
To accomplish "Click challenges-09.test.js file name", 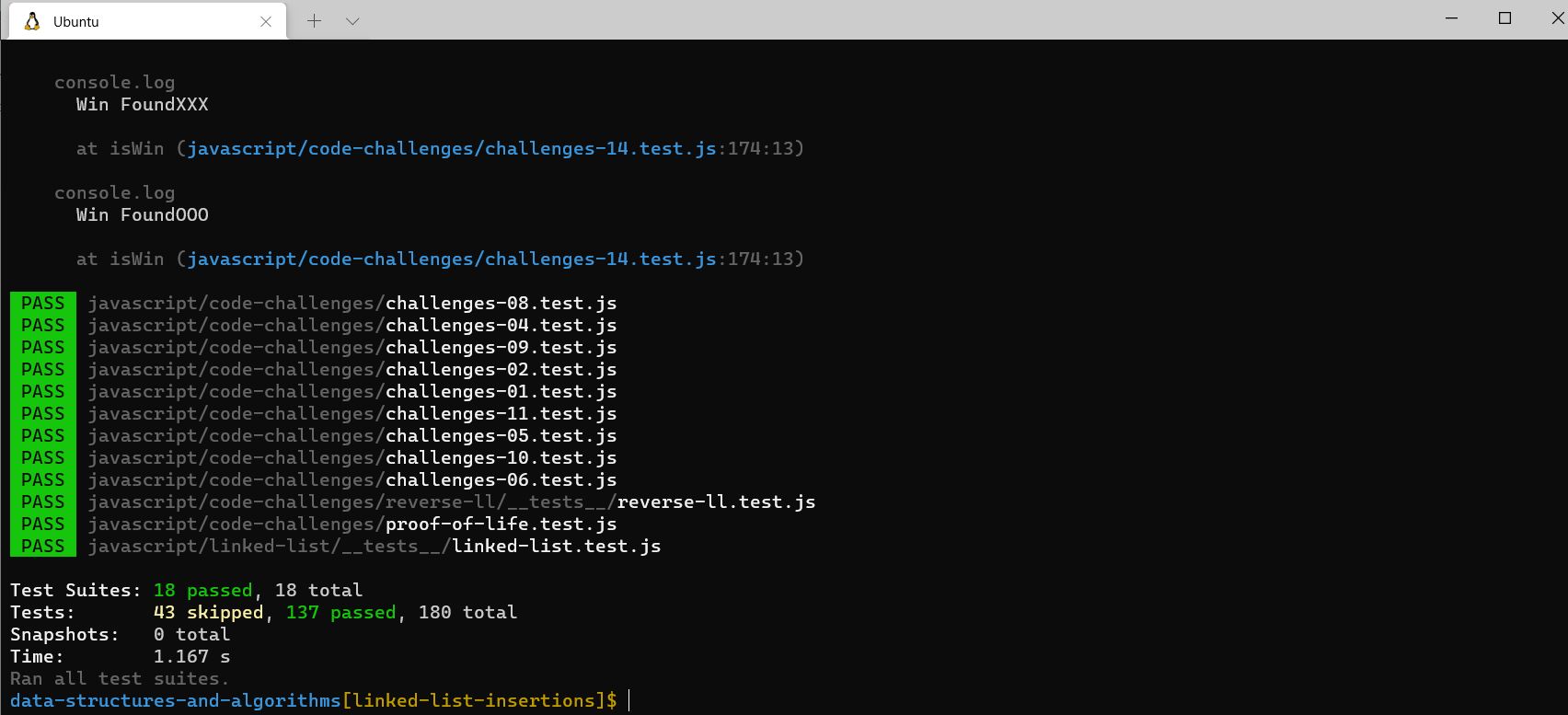I will click(501, 347).
